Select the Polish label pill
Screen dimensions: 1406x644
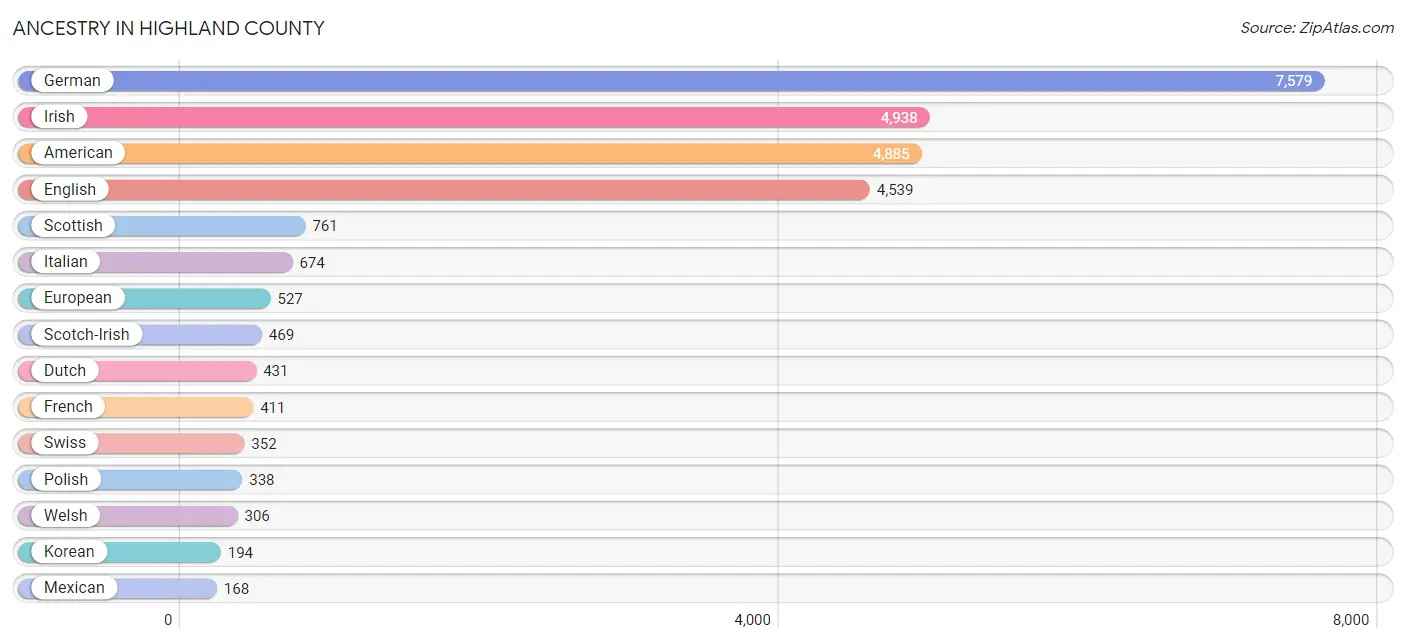66,480
